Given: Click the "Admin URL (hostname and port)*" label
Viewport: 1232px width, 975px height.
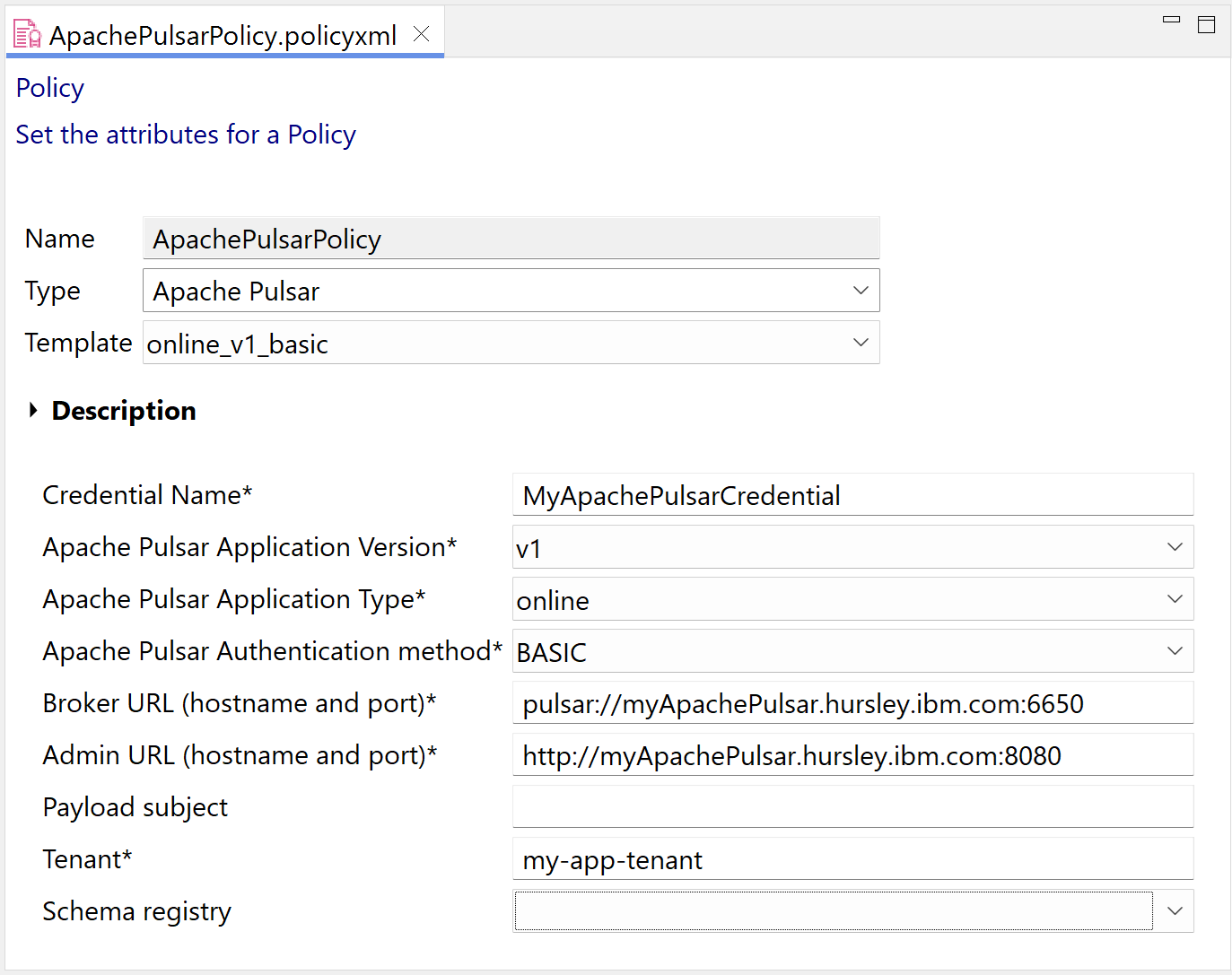Looking at the screenshot, I should (240, 755).
